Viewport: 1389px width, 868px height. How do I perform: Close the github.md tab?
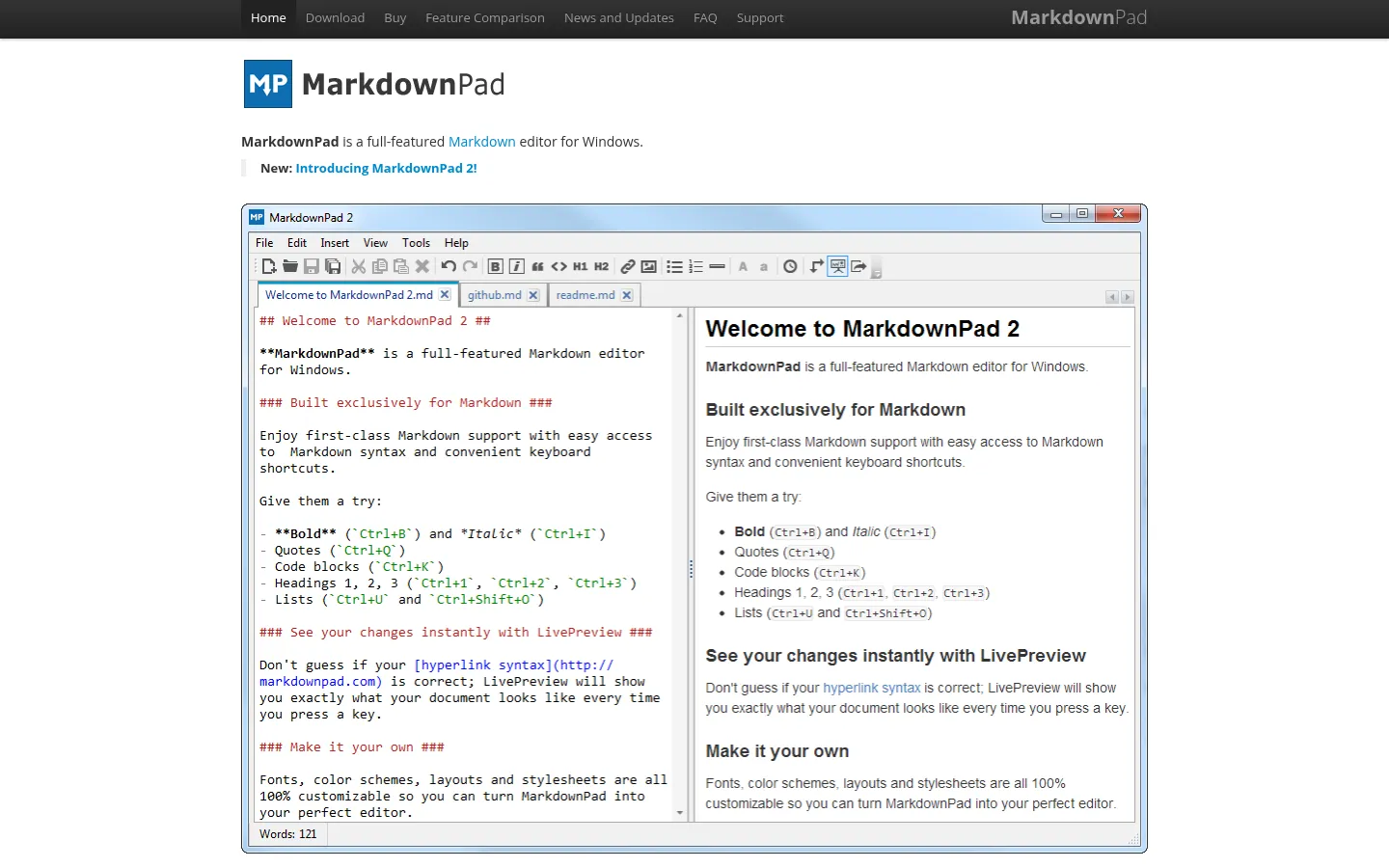[x=533, y=295]
